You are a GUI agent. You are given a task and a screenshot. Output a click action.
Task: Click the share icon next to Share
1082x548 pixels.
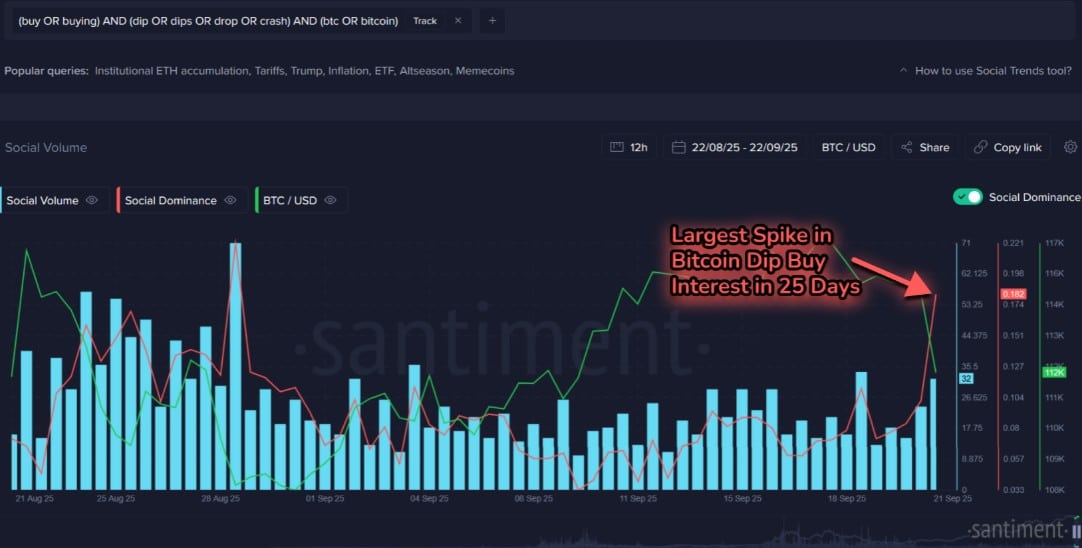tap(907, 147)
